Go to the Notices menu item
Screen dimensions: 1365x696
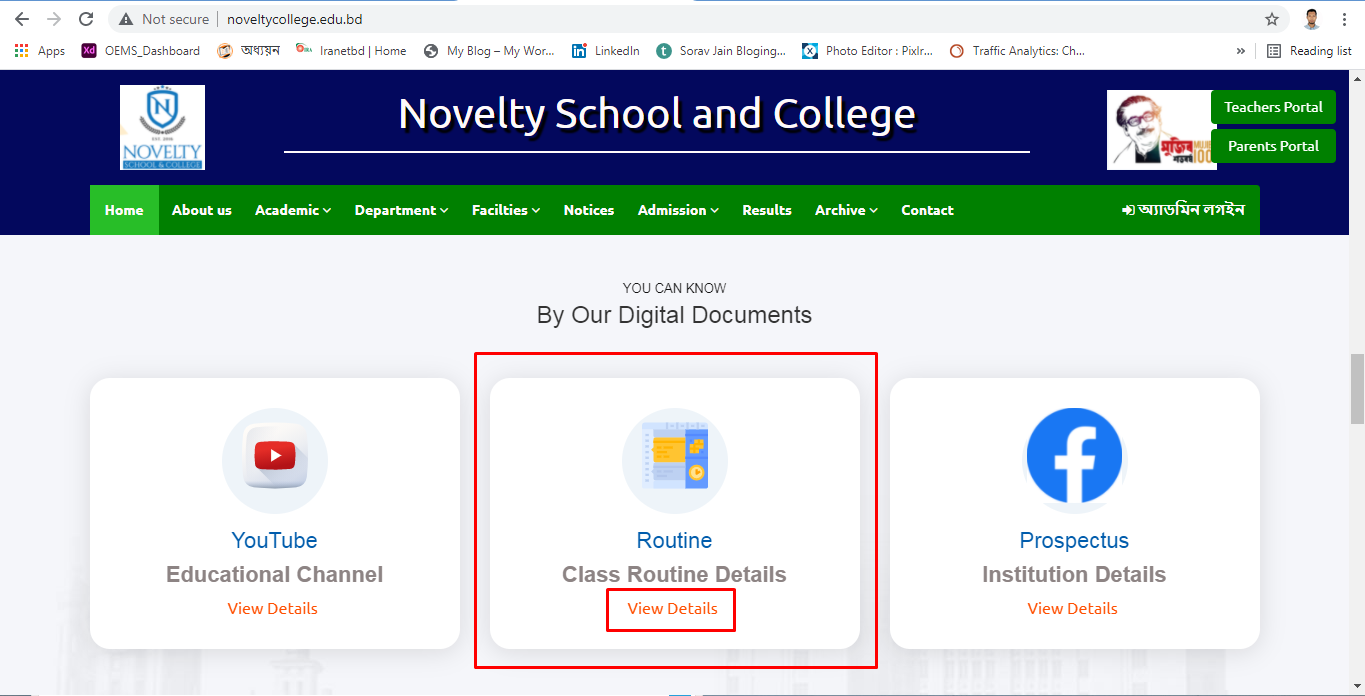589,210
